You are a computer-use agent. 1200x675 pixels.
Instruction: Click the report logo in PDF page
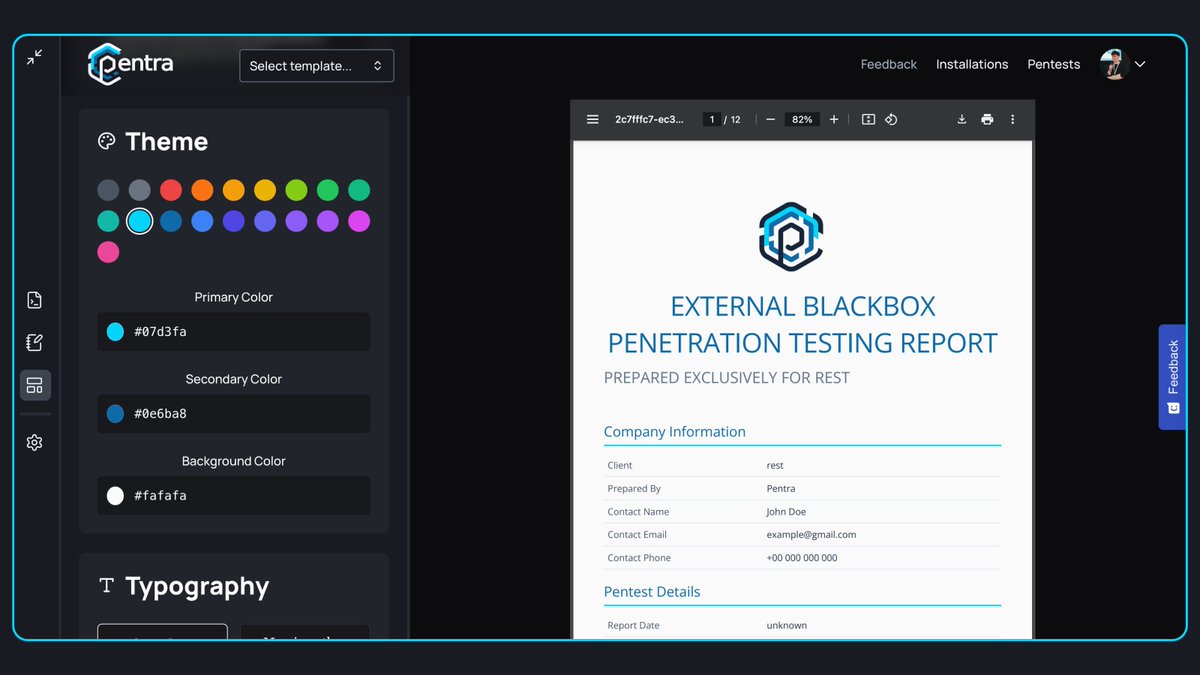[790, 236]
